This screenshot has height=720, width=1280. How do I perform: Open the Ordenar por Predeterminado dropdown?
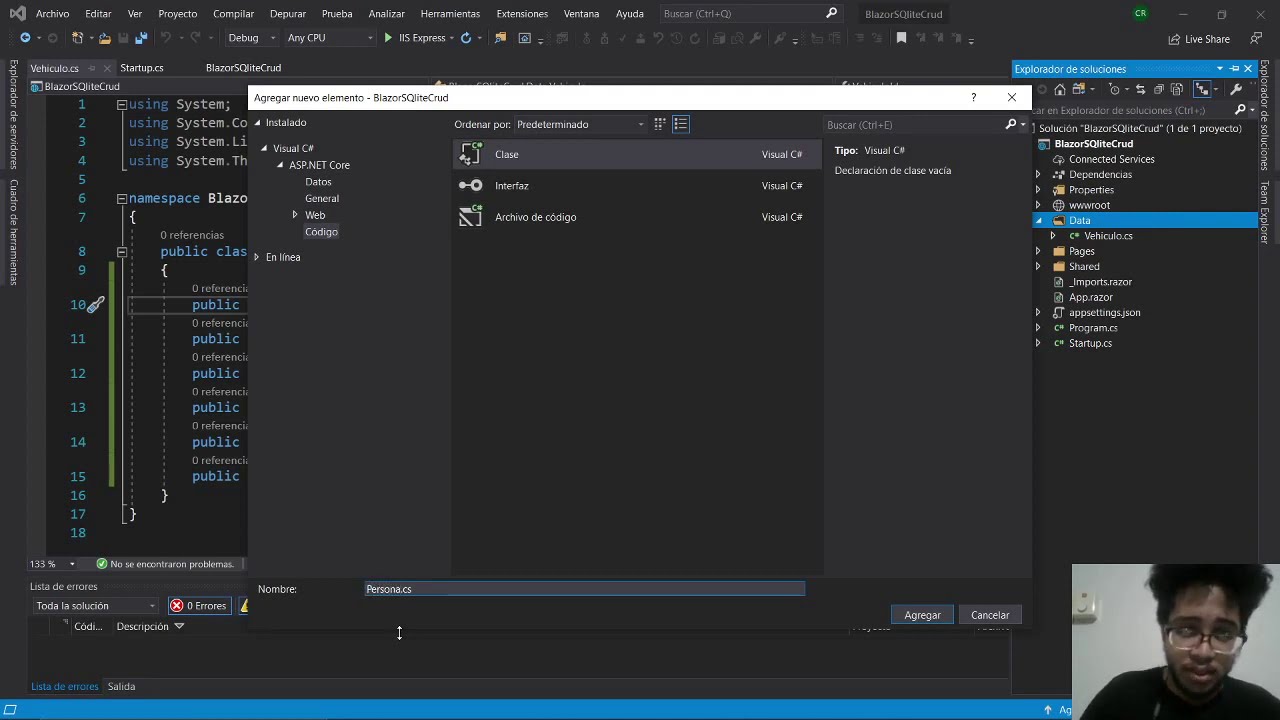pos(581,124)
